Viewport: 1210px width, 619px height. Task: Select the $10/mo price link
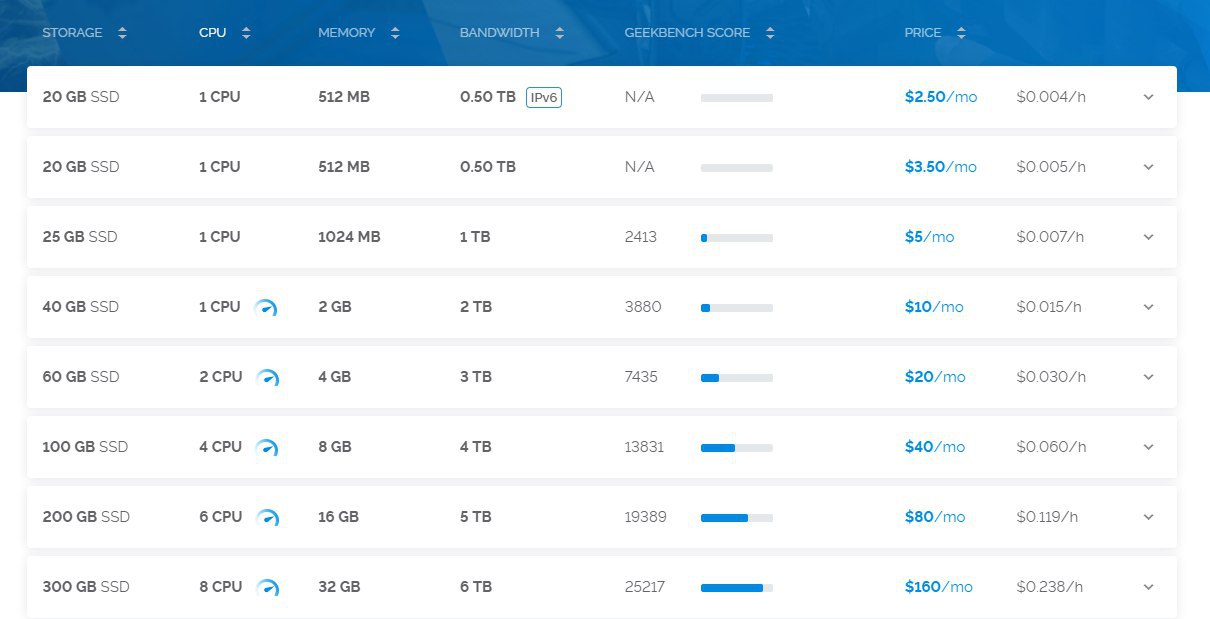pos(933,307)
